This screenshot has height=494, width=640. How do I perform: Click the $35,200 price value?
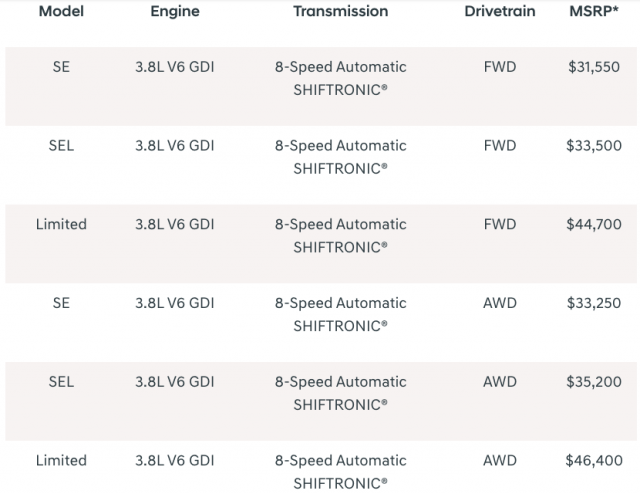coord(594,382)
